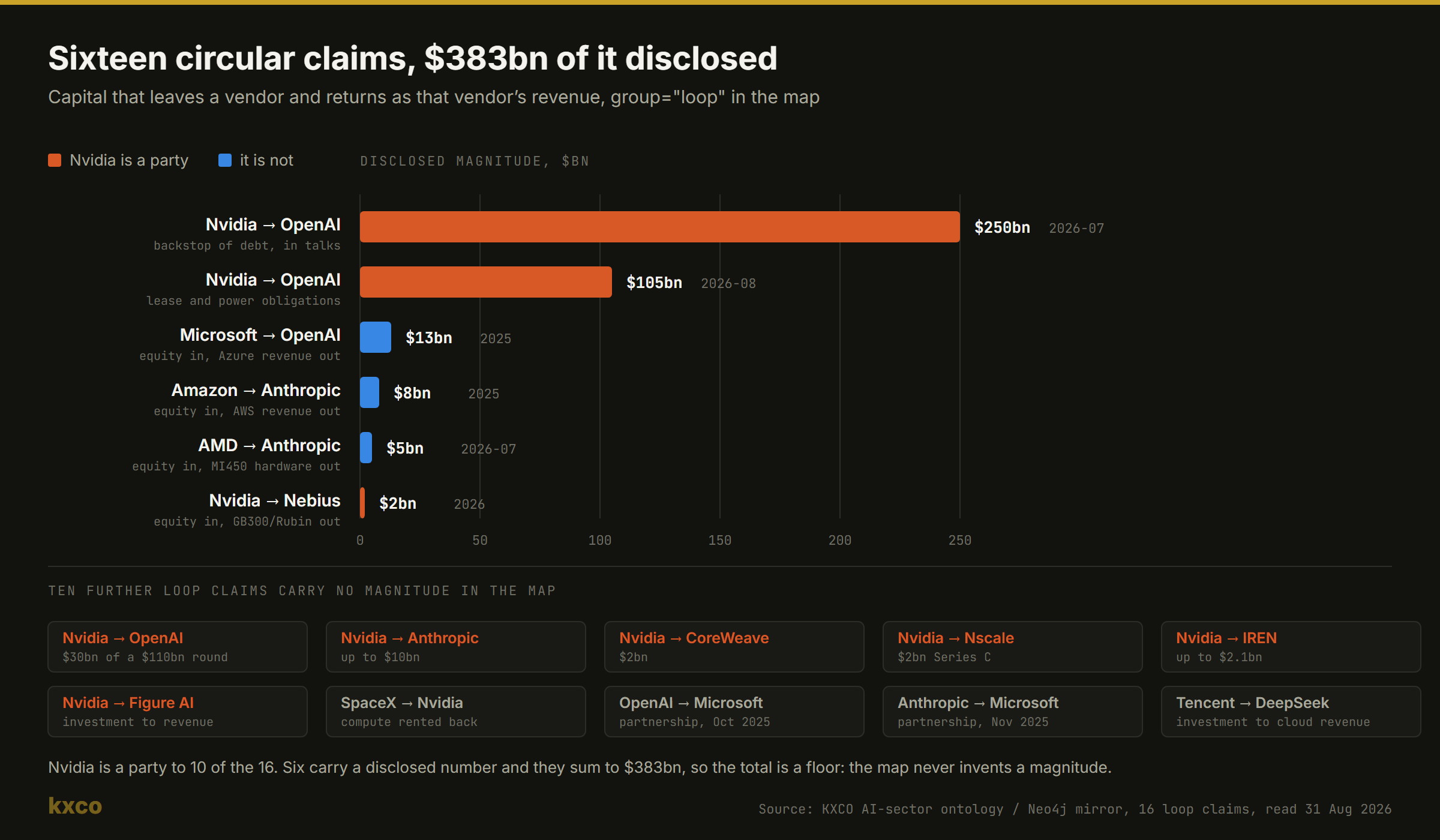Click 'equity in, AWS revenue out' subtitle

click(247, 411)
